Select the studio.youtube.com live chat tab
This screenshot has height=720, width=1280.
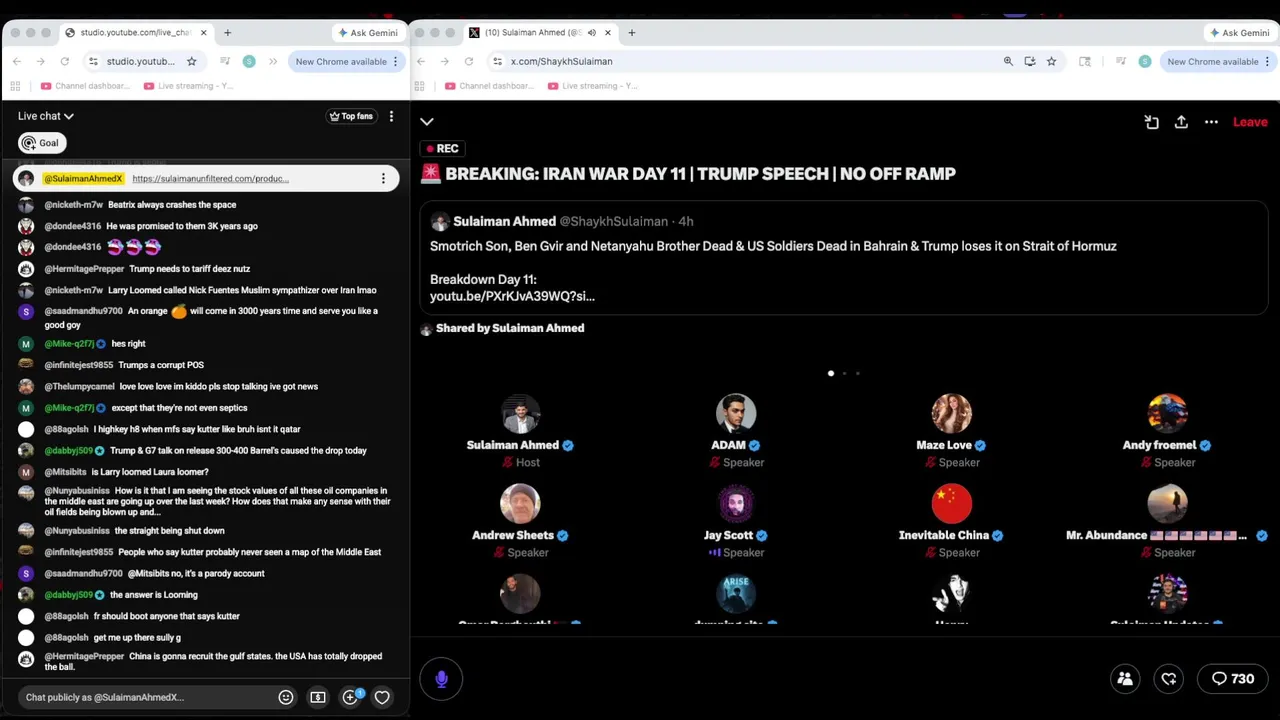click(136, 33)
